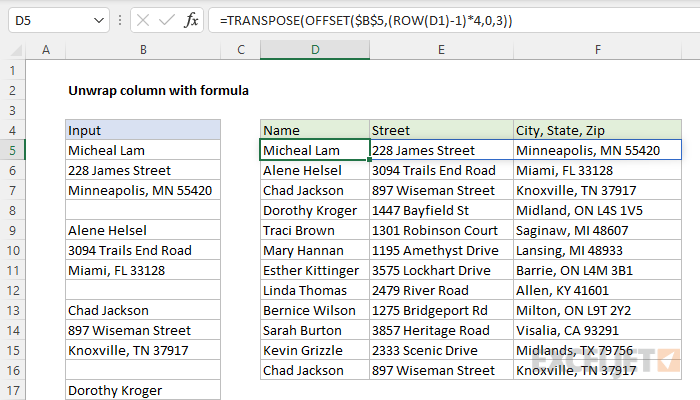Screen dimensions: 700x400
Task: Click the Unwrap column with formula title cell
Action: 158,91
